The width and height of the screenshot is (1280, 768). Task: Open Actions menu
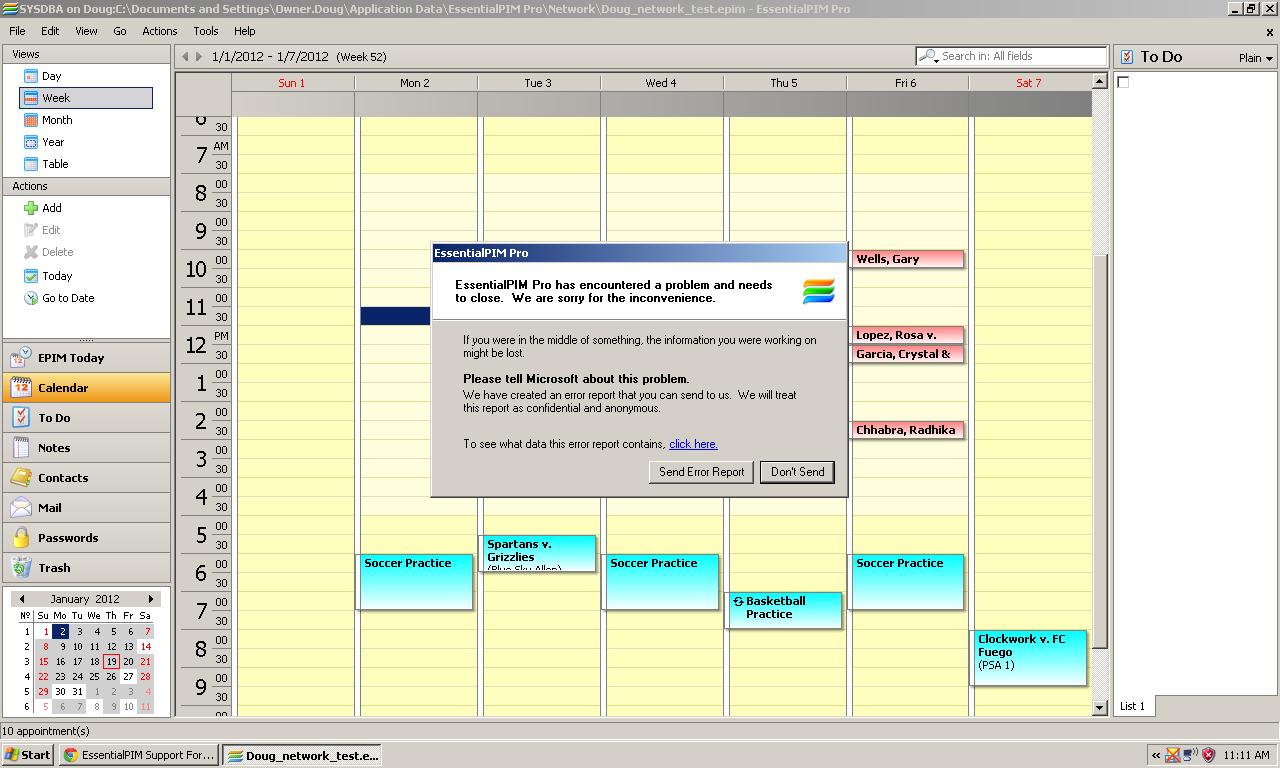(160, 31)
